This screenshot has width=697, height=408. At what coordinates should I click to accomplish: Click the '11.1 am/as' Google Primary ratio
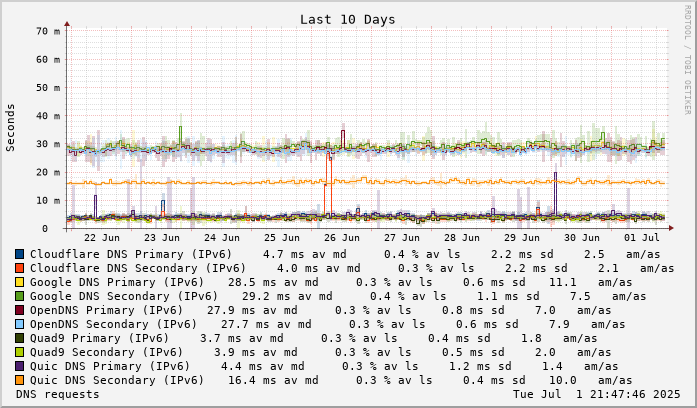590,282
